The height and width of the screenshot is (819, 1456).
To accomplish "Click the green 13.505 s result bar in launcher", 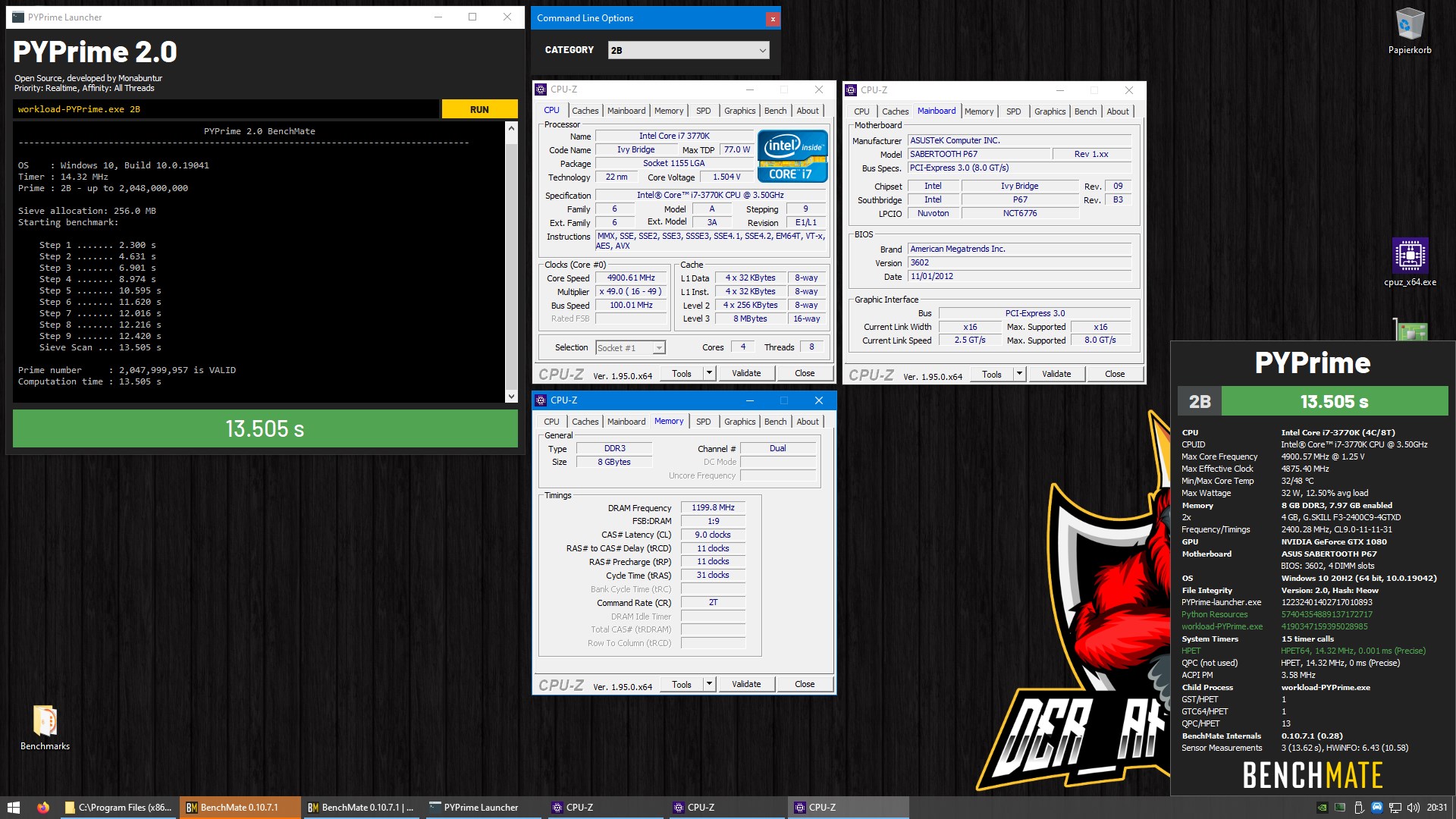I will pyautogui.click(x=265, y=428).
